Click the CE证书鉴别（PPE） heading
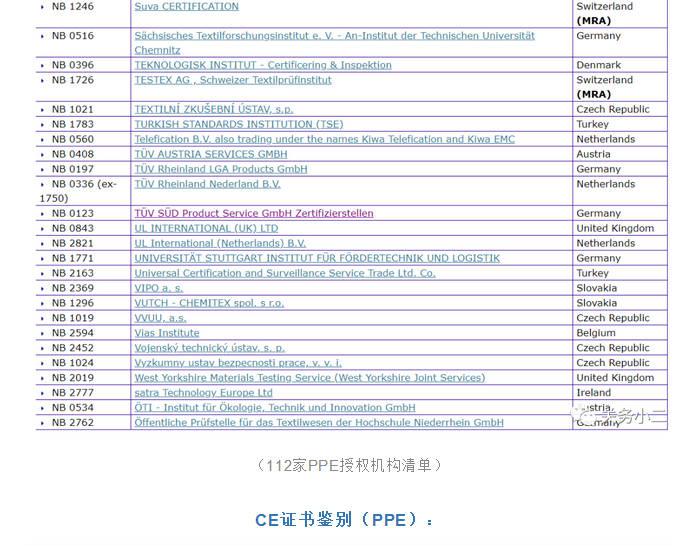This screenshot has height=546, width=700. [344, 520]
